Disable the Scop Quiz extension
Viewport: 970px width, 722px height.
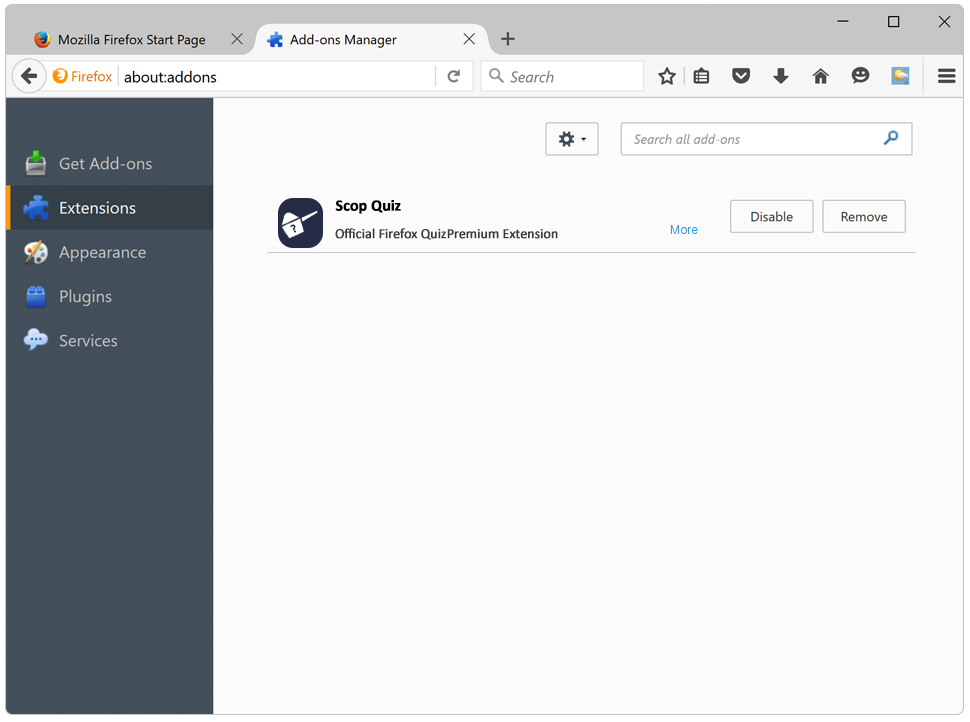[x=771, y=217]
